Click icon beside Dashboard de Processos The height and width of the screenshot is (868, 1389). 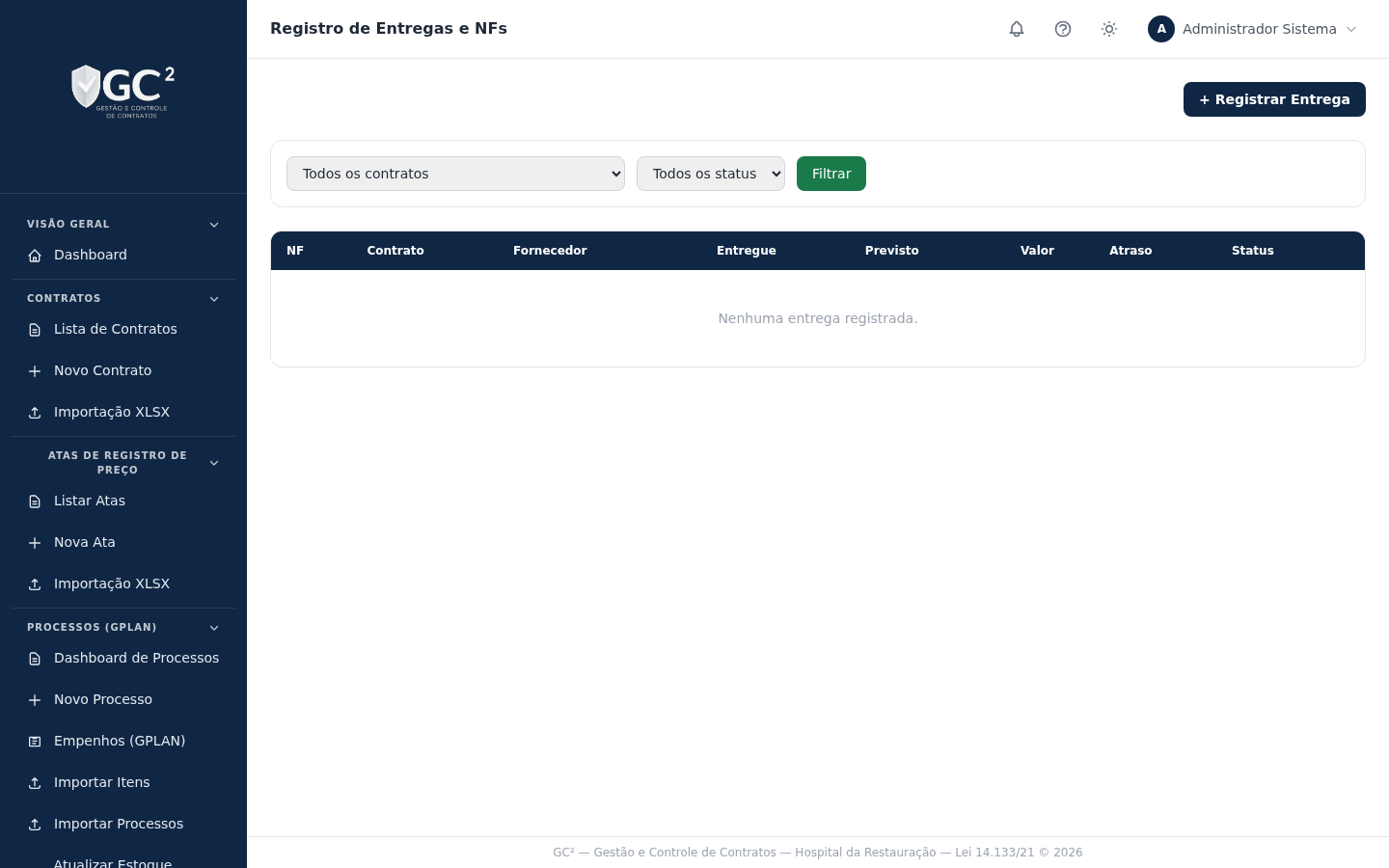35,659
